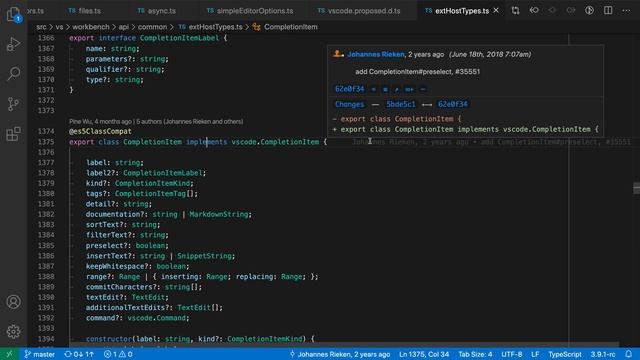Split the editor to the right

point(608,11)
